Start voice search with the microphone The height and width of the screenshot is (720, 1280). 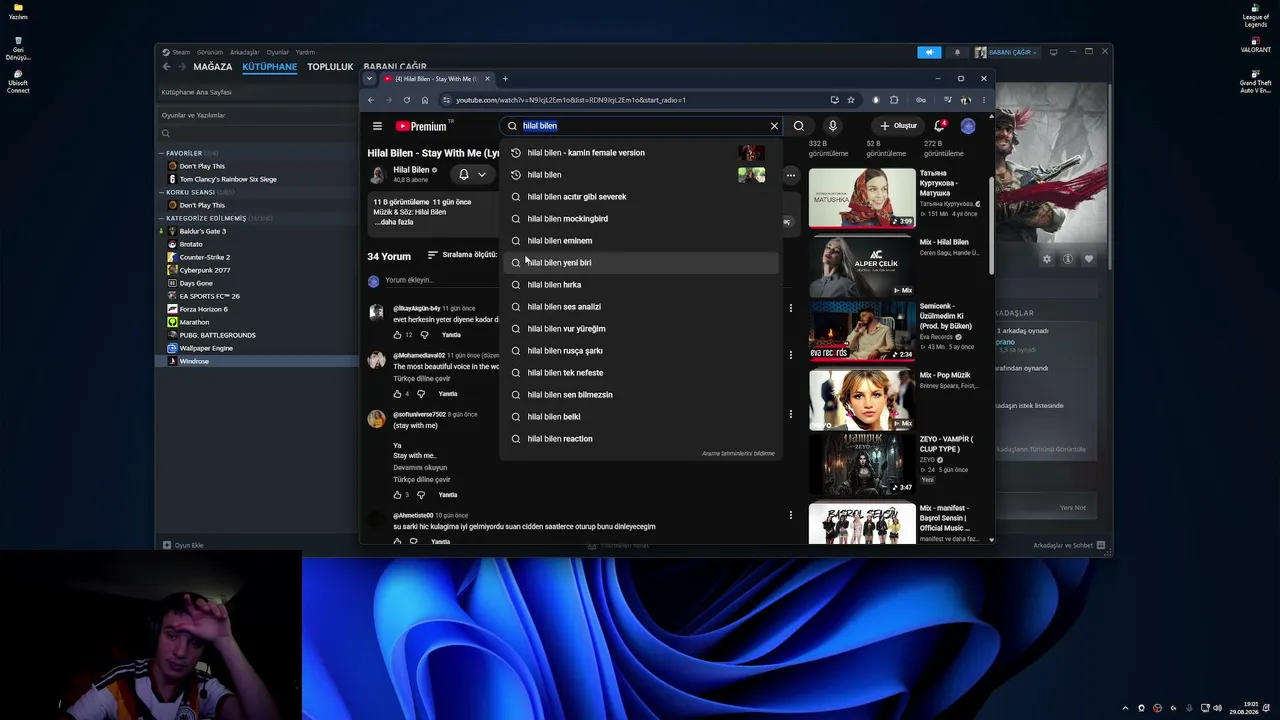pyautogui.click(x=832, y=126)
